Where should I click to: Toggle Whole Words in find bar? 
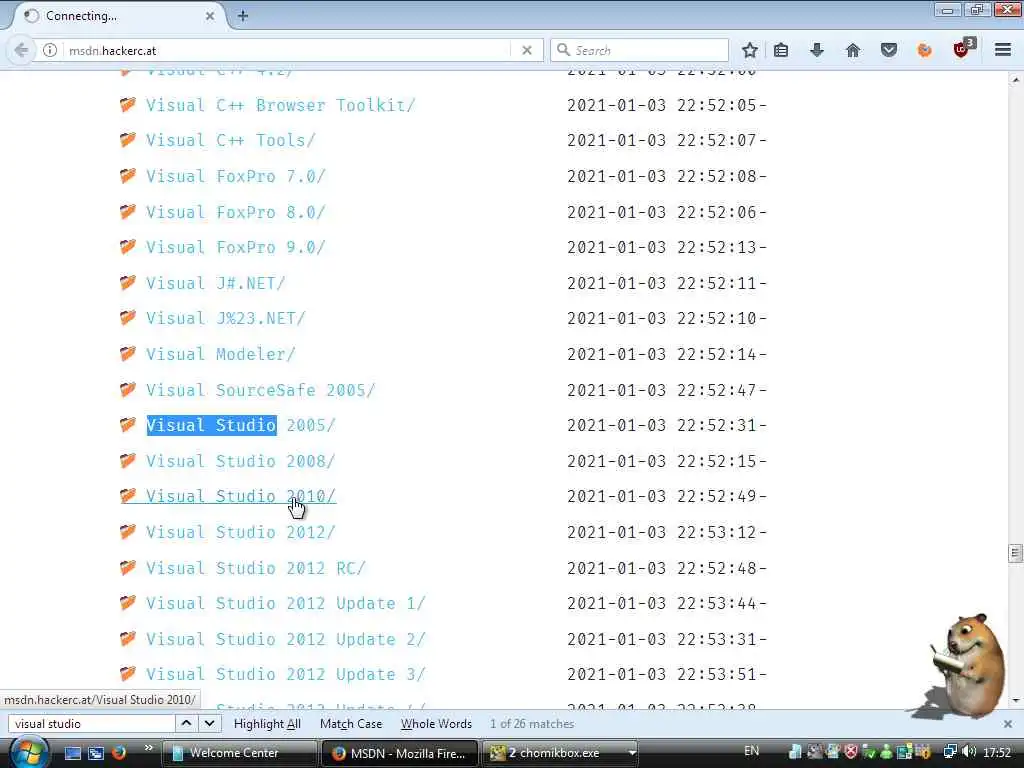(x=436, y=724)
